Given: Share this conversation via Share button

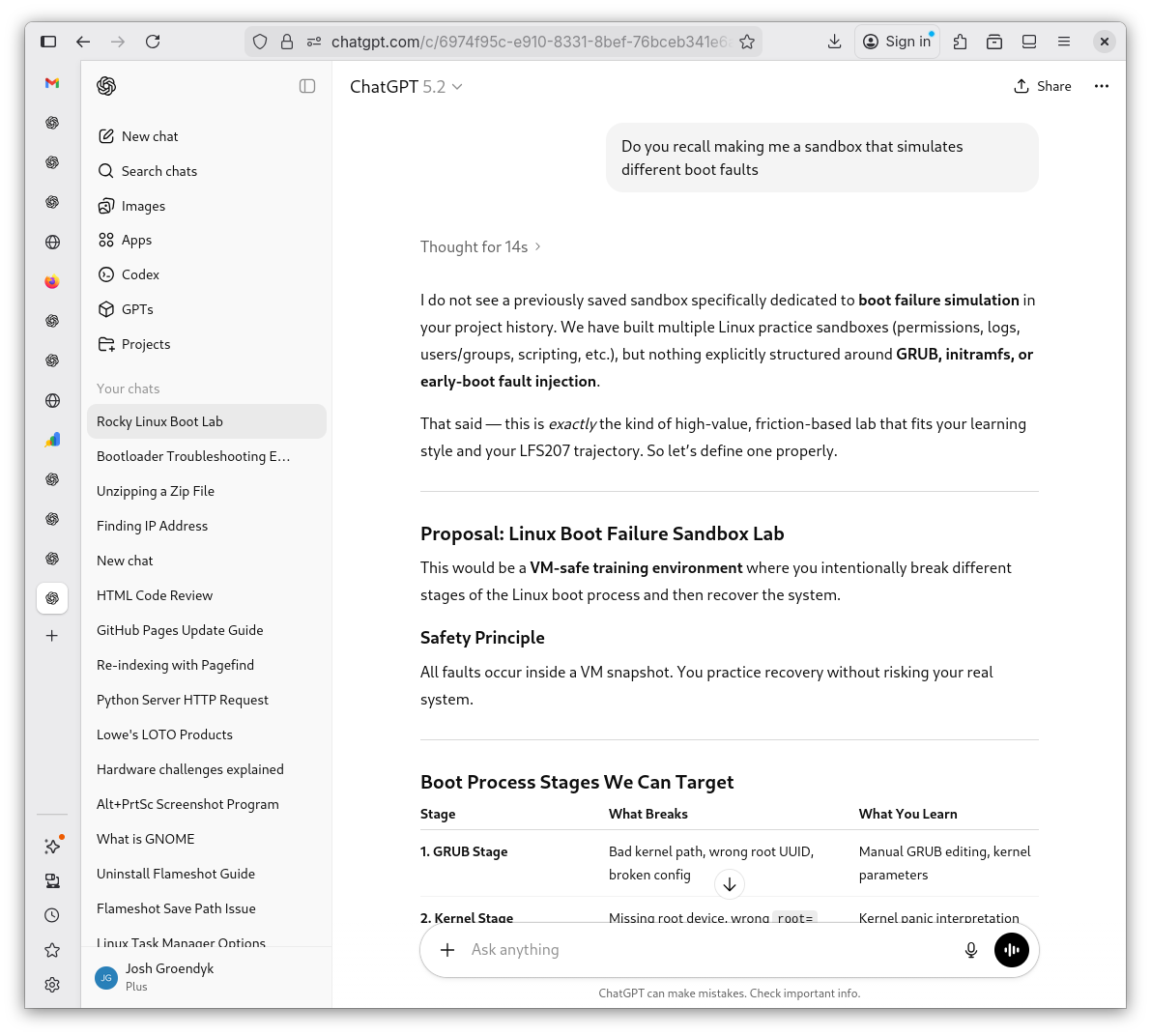Looking at the screenshot, I should (x=1043, y=86).
